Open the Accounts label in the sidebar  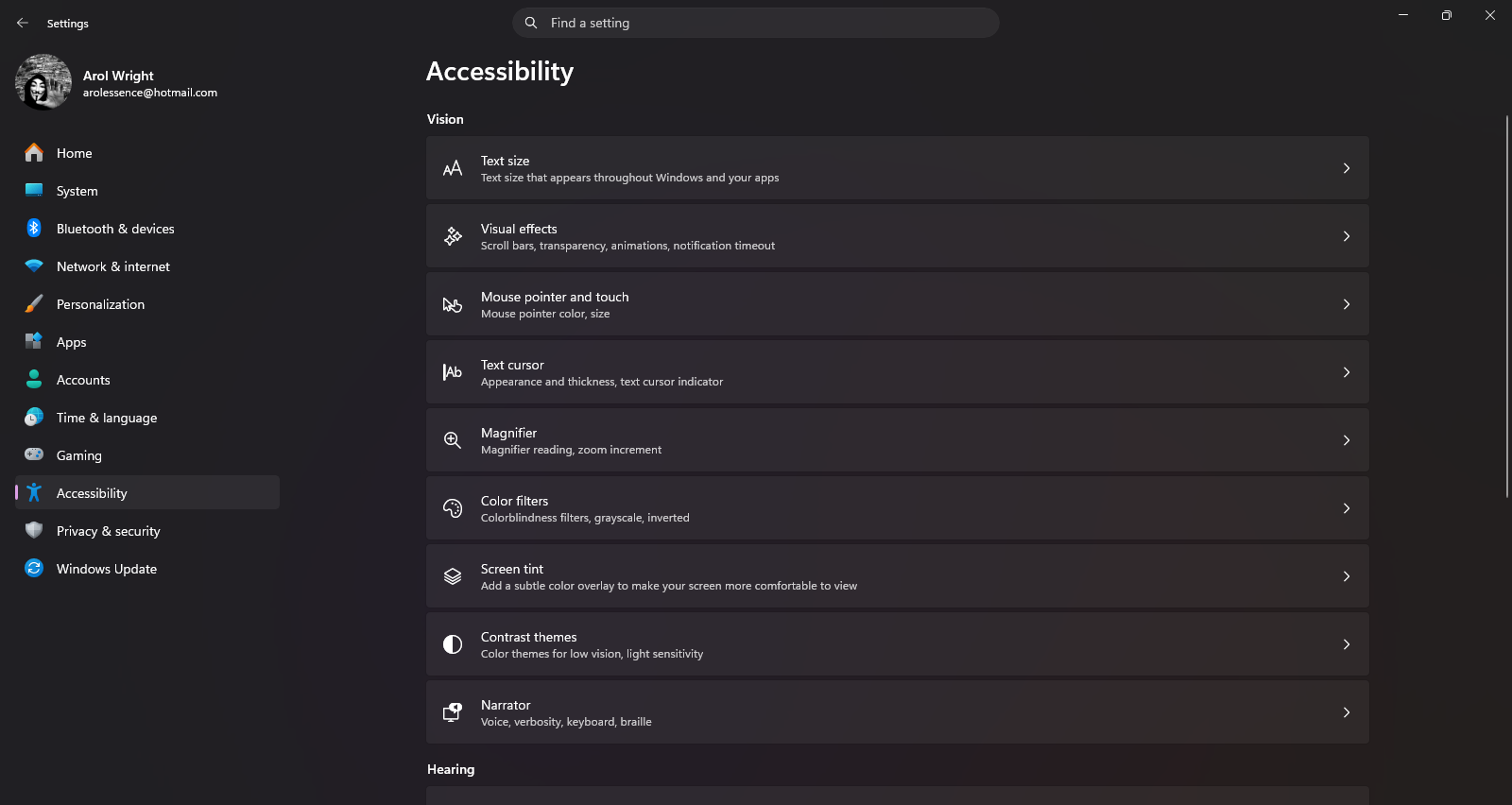tap(83, 380)
